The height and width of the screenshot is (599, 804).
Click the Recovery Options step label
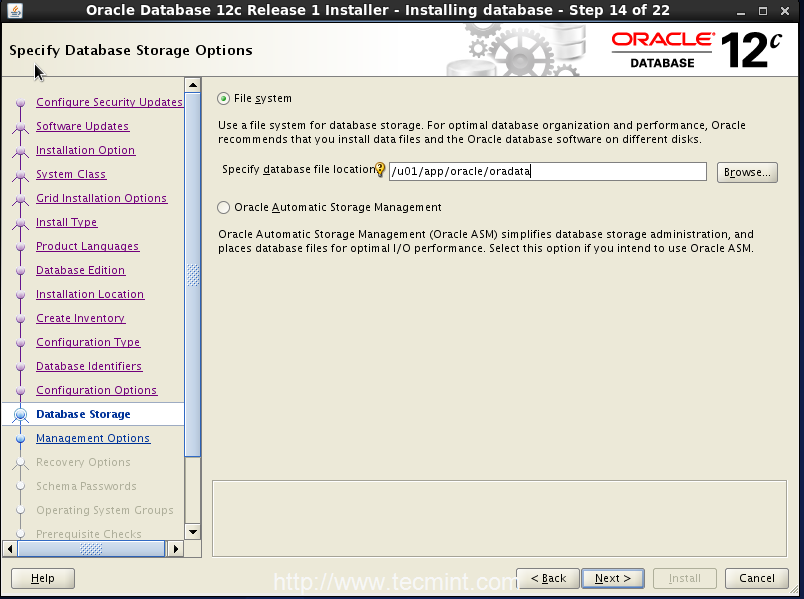[84, 463]
